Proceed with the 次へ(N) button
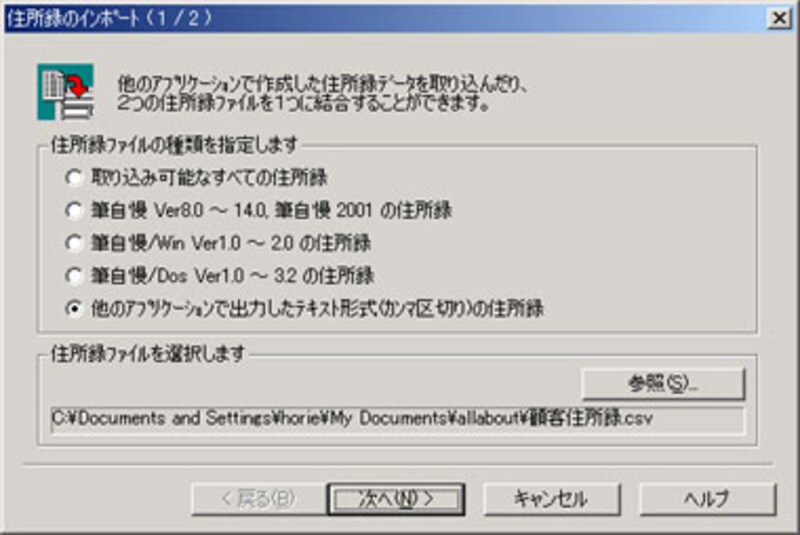Screen dimensions: 800x535 [396, 499]
